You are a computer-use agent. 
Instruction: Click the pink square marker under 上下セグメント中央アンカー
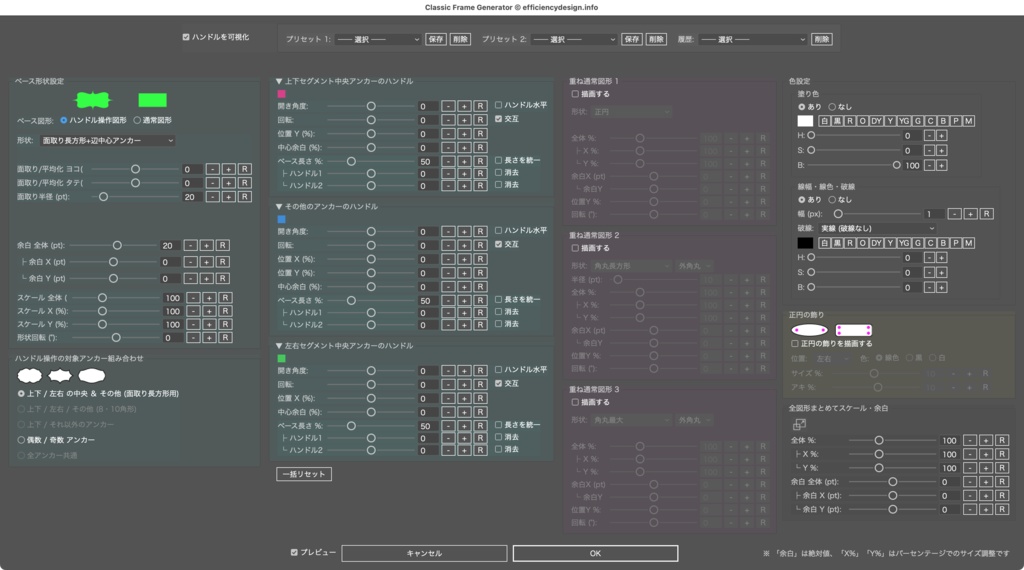pos(281,94)
